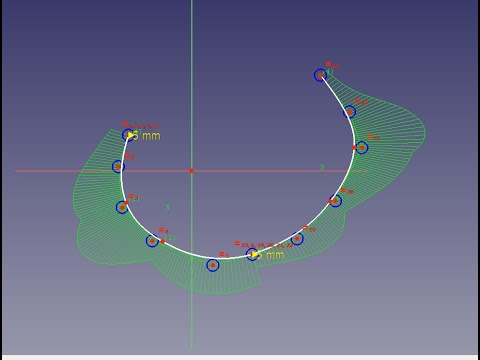Select the left control point circle below the horizontal axis
480x360 pixels.
coord(122,207)
